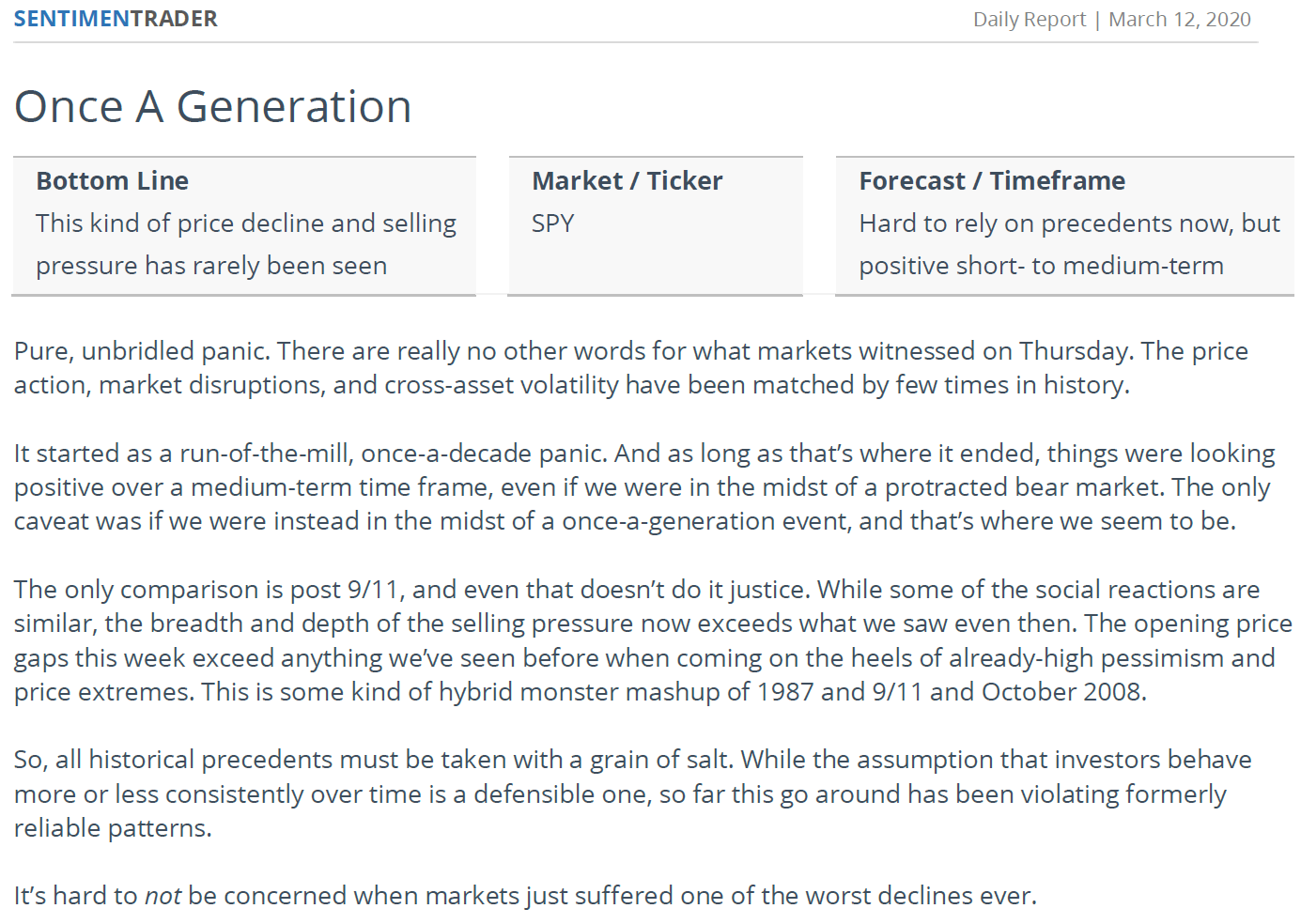Image resolution: width=1301 pixels, height=924 pixels.
Task: Click the paragraph starting 'The only comparison'
Action: click(653, 640)
